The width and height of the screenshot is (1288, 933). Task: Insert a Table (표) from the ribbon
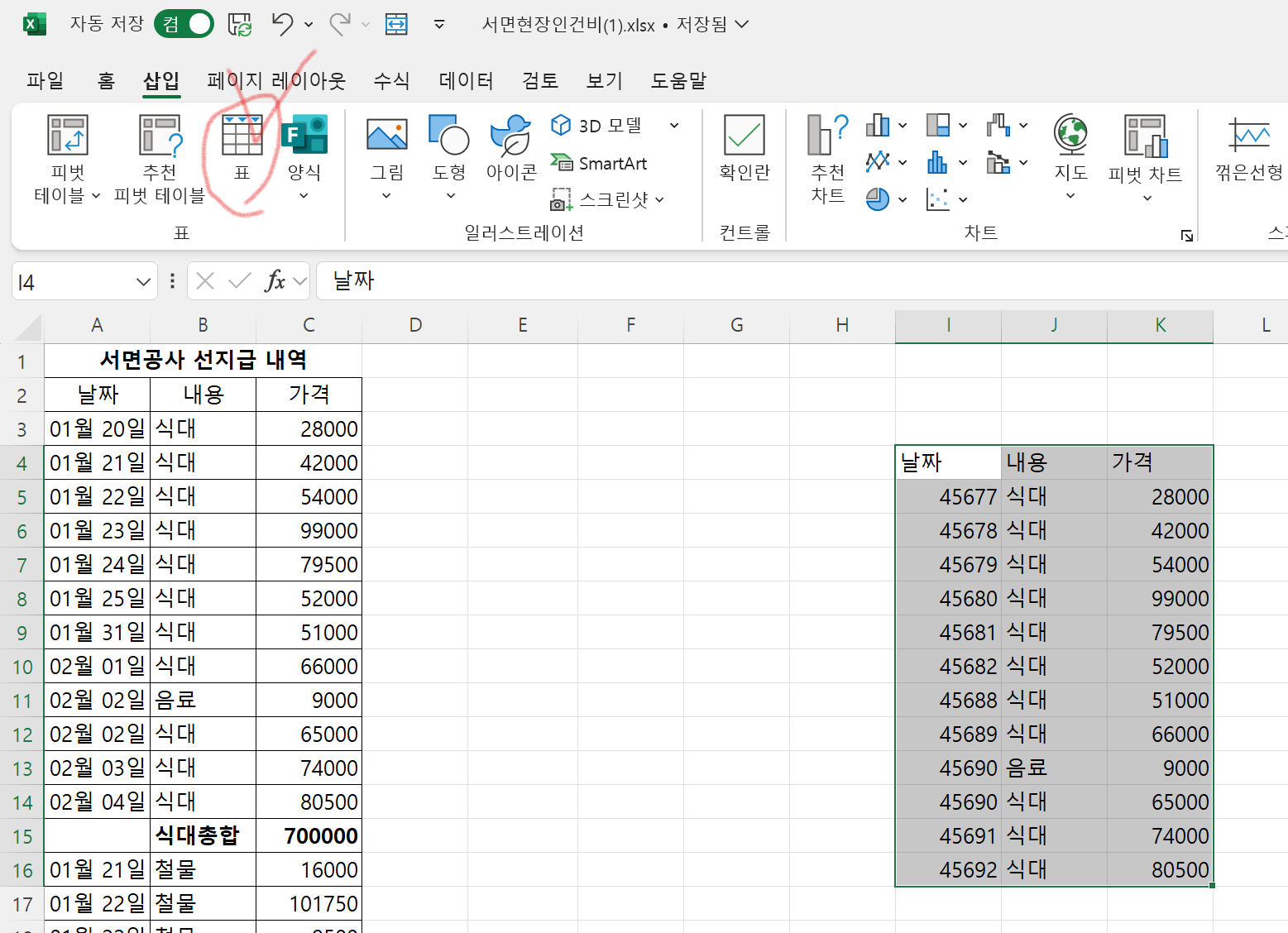(x=242, y=148)
